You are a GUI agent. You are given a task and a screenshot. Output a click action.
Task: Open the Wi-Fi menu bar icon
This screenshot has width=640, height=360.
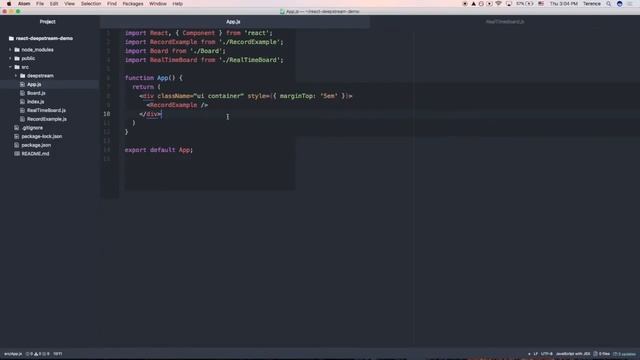498,4
